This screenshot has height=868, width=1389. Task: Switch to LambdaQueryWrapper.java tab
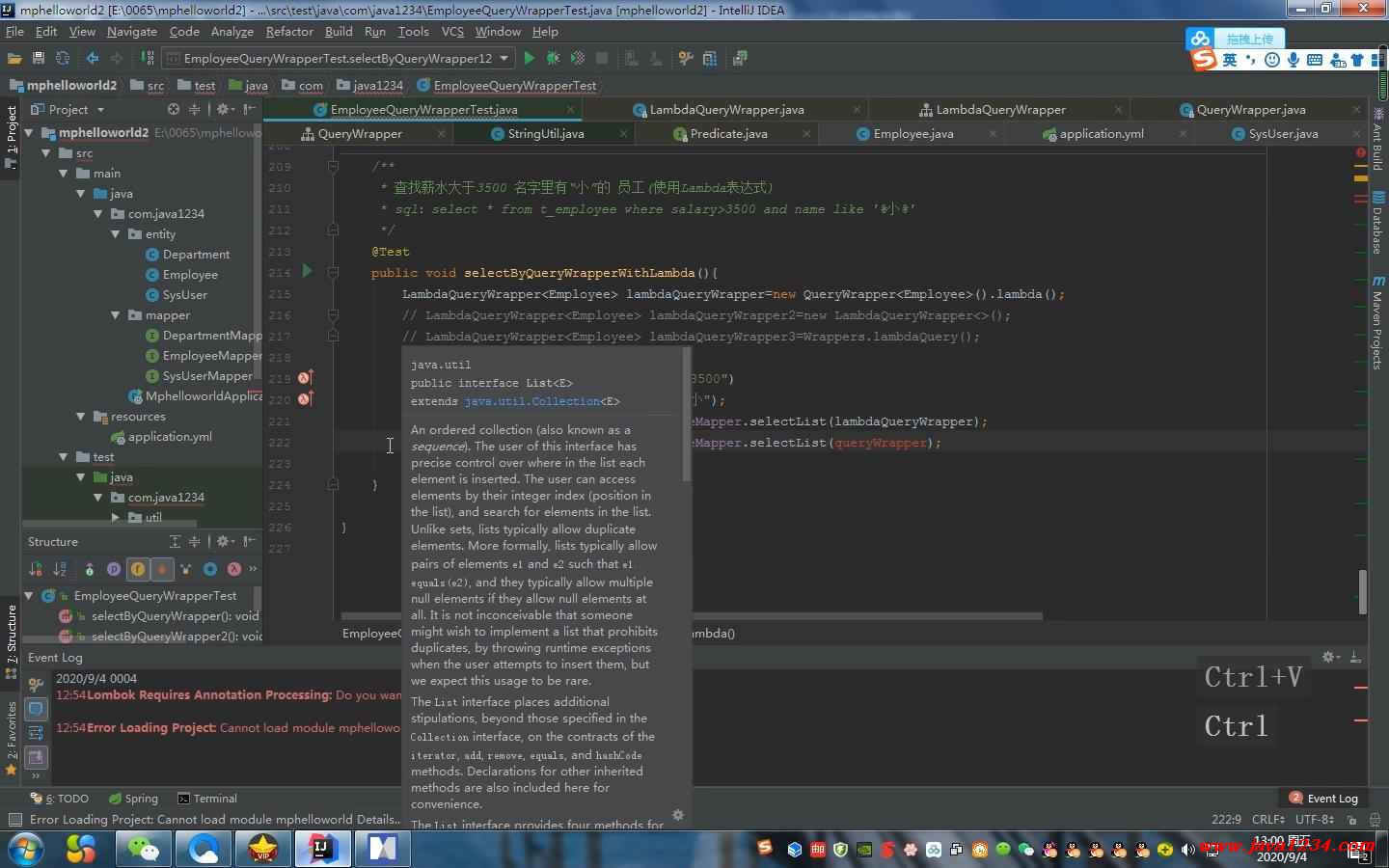pos(725,109)
